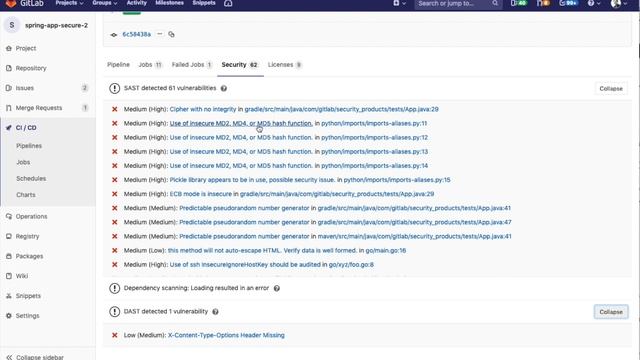Open MD5 hash vulnerability for imports-aliases.py:11

pos(241,123)
